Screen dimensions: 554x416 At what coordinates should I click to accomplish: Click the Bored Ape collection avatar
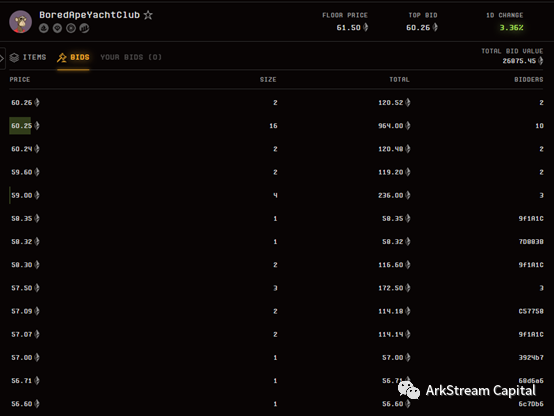pyautogui.click(x=20, y=22)
